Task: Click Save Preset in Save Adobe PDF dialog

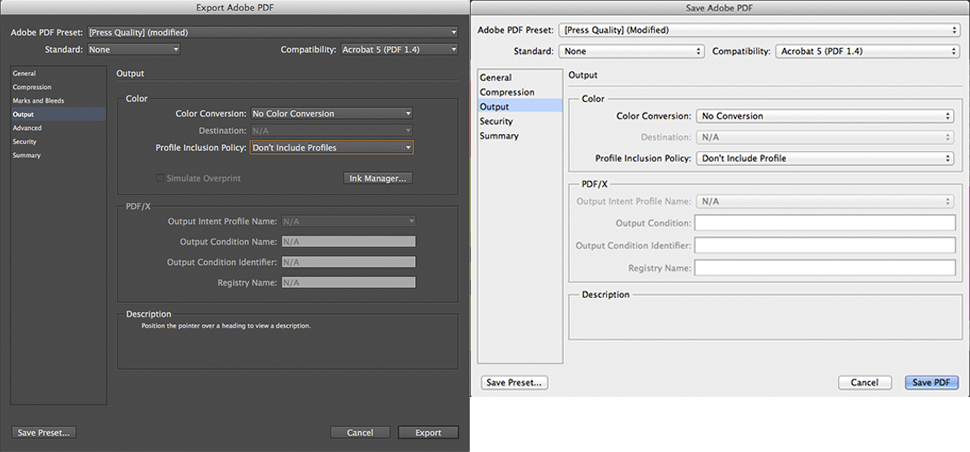Action: coord(514,383)
